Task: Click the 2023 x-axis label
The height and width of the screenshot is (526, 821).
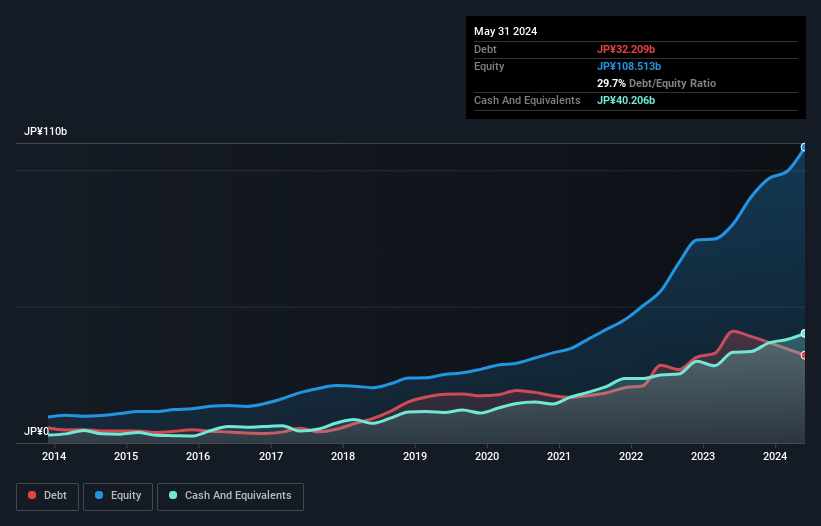Action: click(x=703, y=456)
